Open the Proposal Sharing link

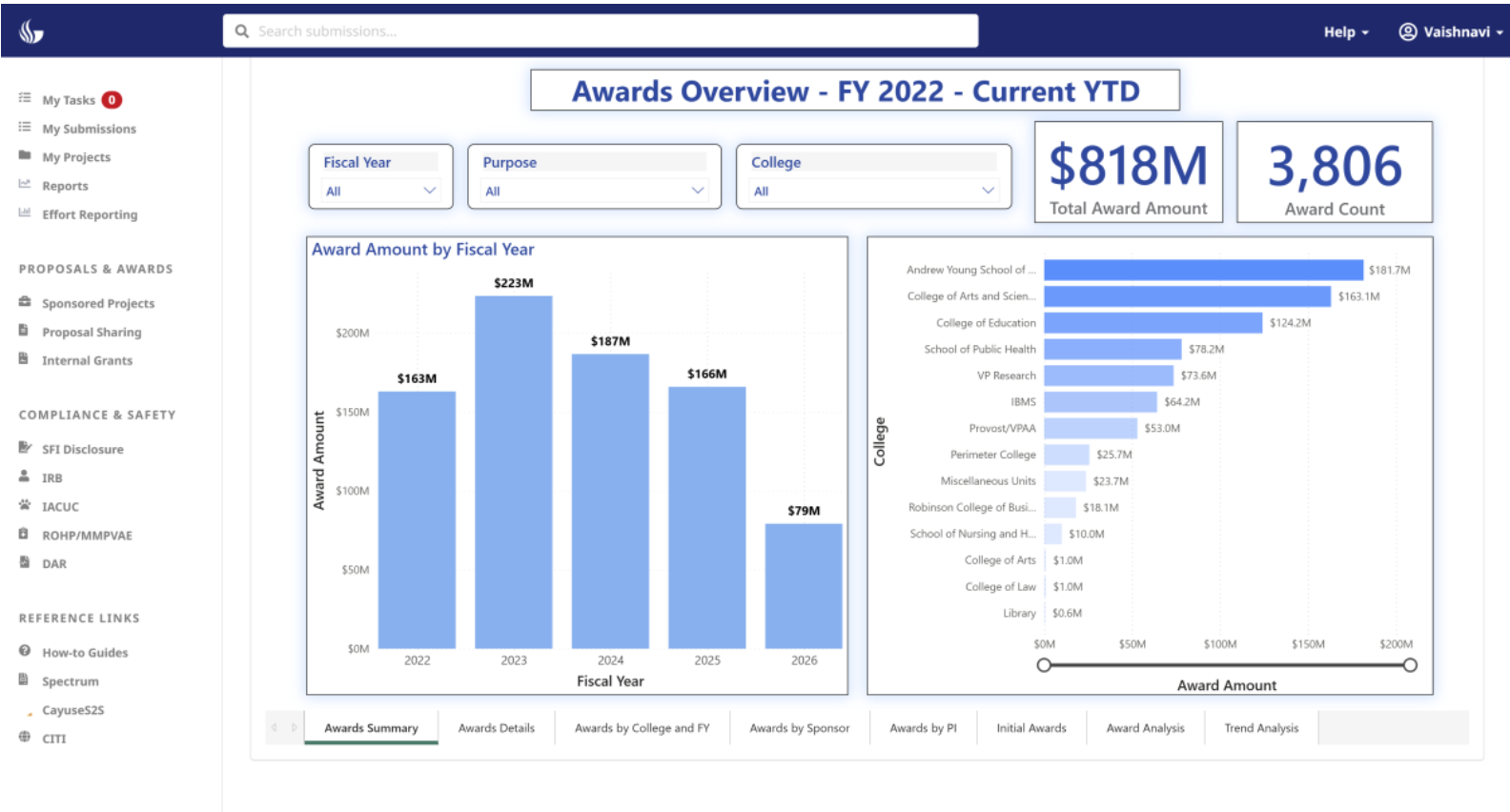(x=92, y=332)
